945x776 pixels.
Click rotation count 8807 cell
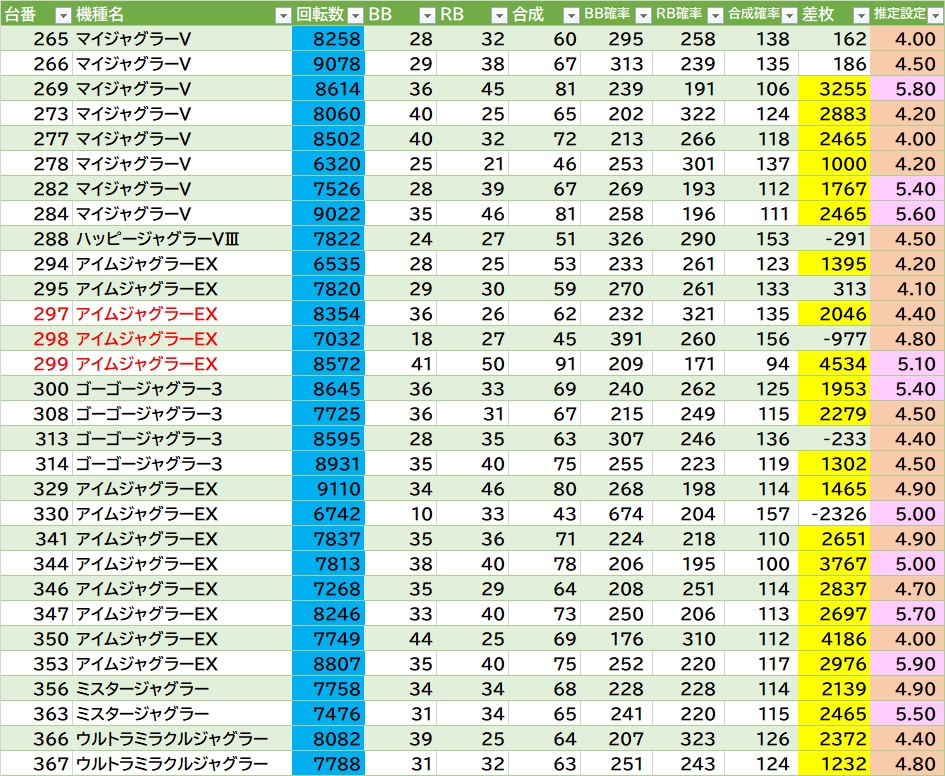[328, 664]
